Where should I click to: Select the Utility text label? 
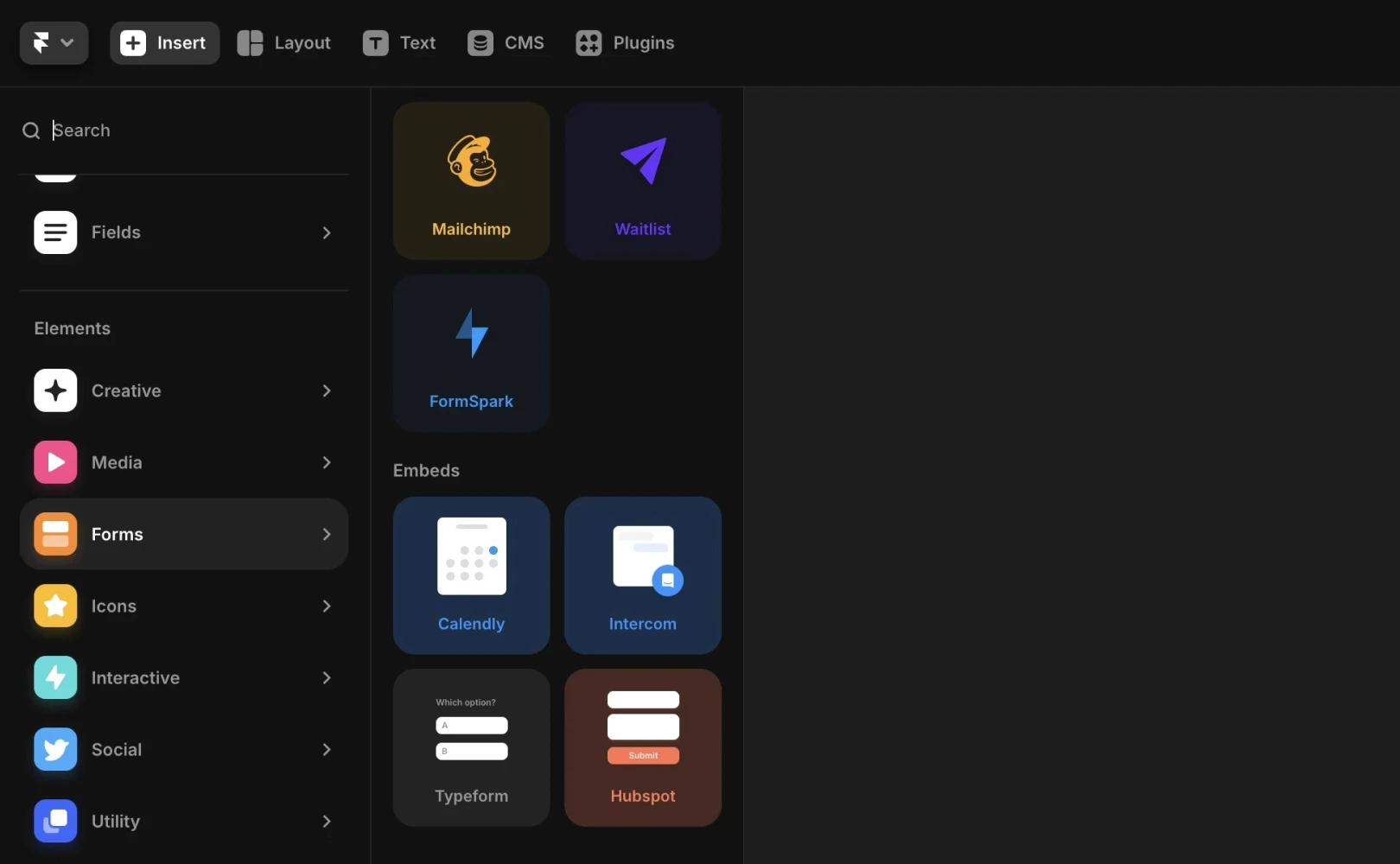click(x=116, y=821)
